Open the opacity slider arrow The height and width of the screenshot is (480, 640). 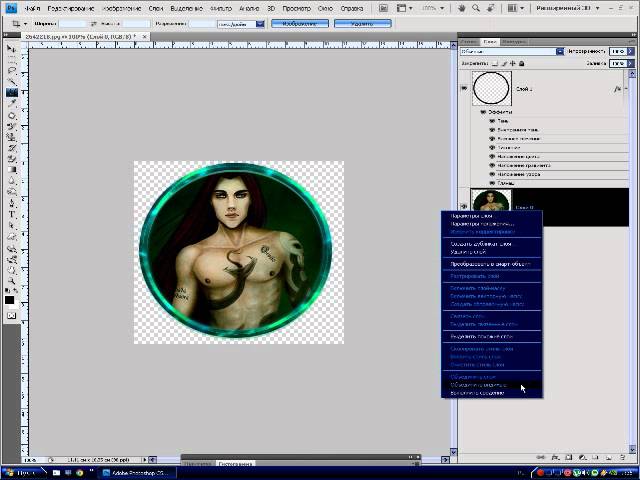point(631,51)
